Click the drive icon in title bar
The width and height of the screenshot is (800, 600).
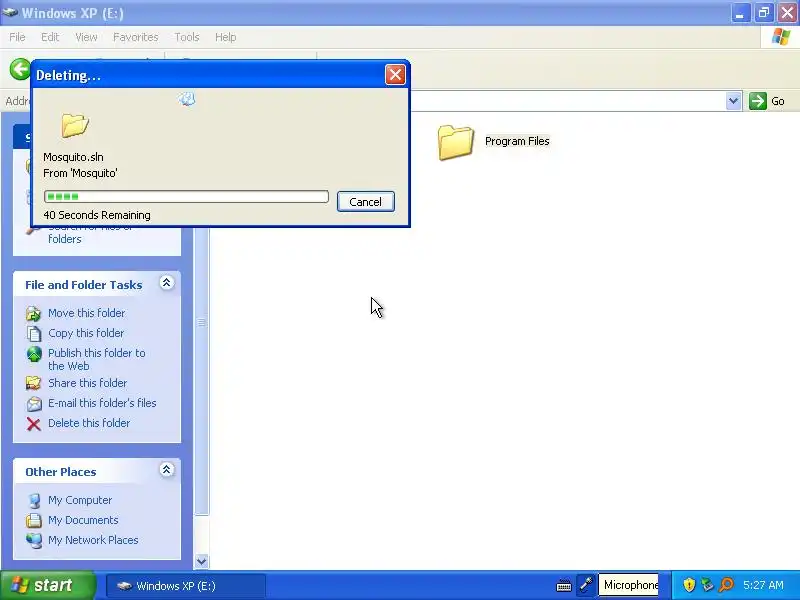pos(10,12)
